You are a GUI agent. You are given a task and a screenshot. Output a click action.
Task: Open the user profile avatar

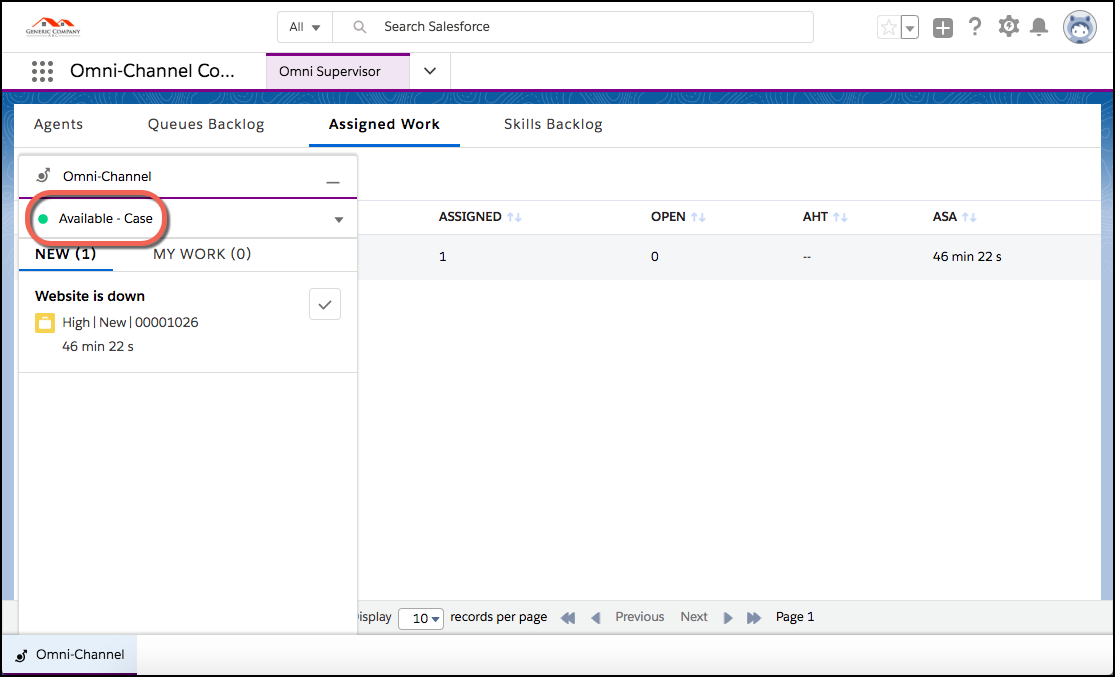[1079, 28]
